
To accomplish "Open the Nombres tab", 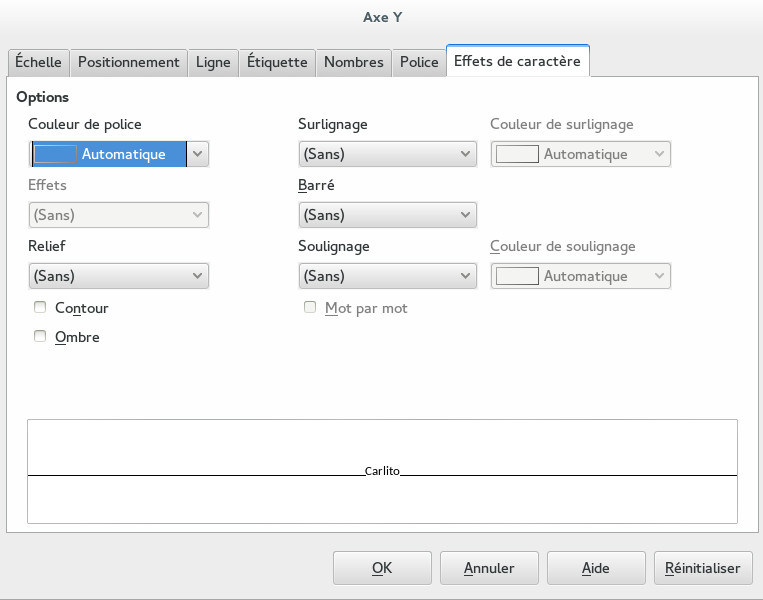I will [x=353, y=62].
